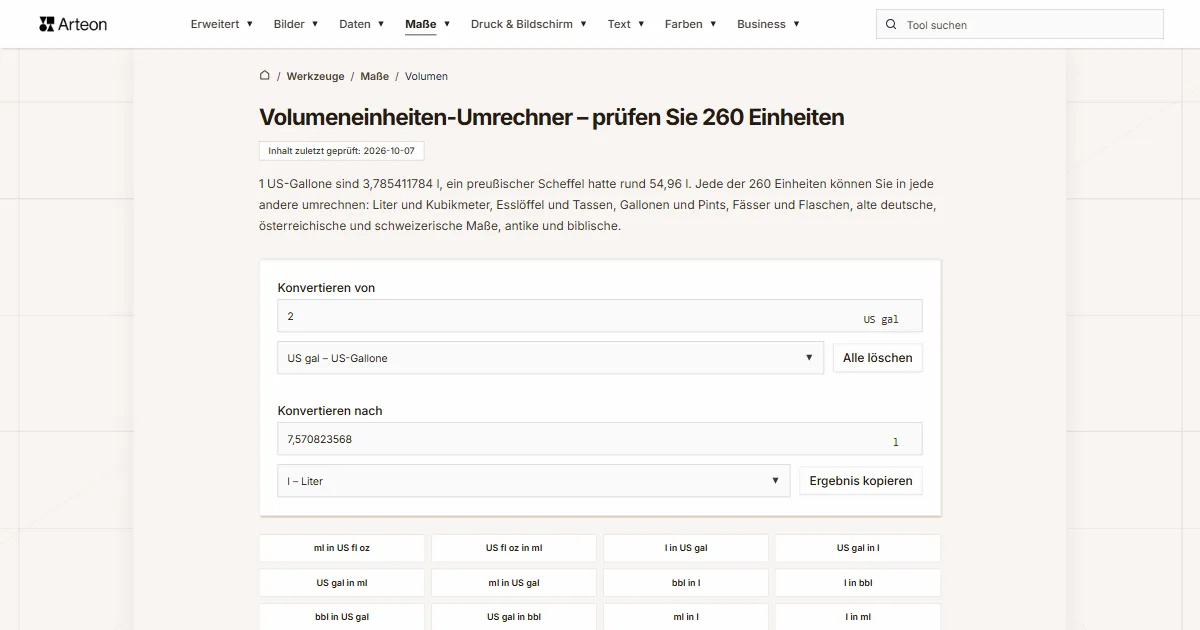Open the l – Liter target unit dropdown
This screenshot has width=1200, height=630.
[534, 481]
